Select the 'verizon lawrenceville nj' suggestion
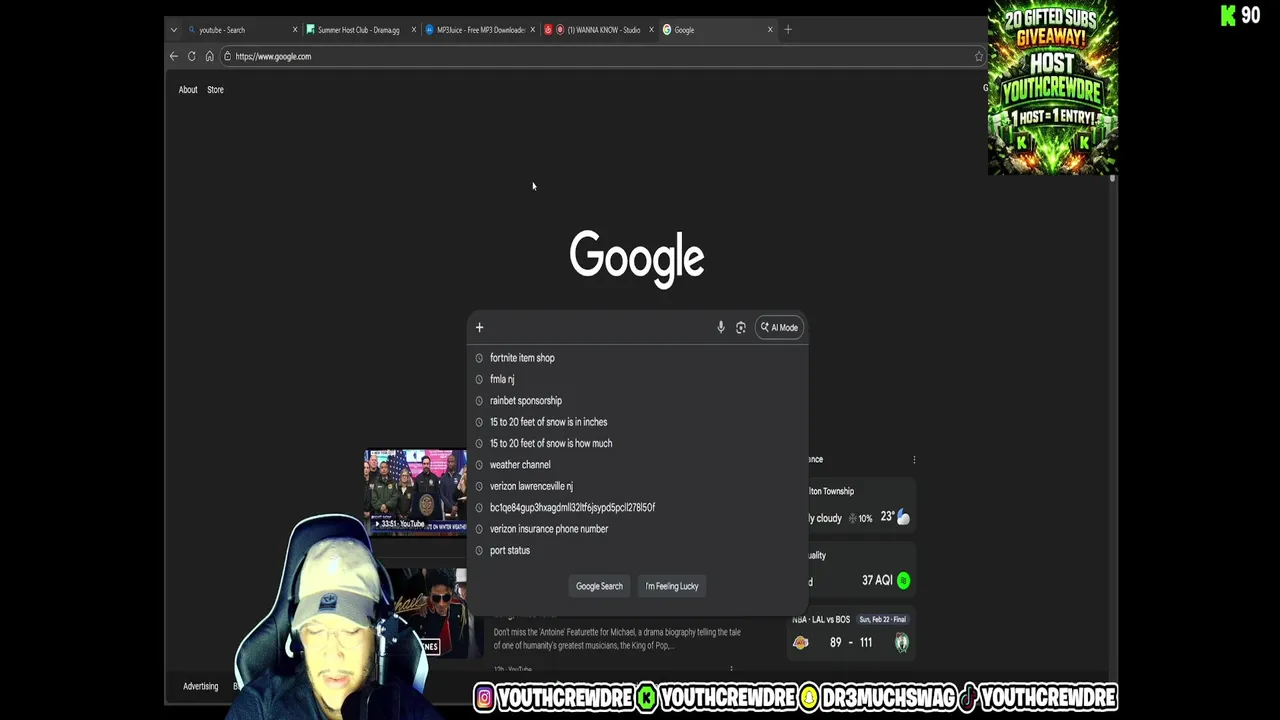 click(x=637, y=486)
